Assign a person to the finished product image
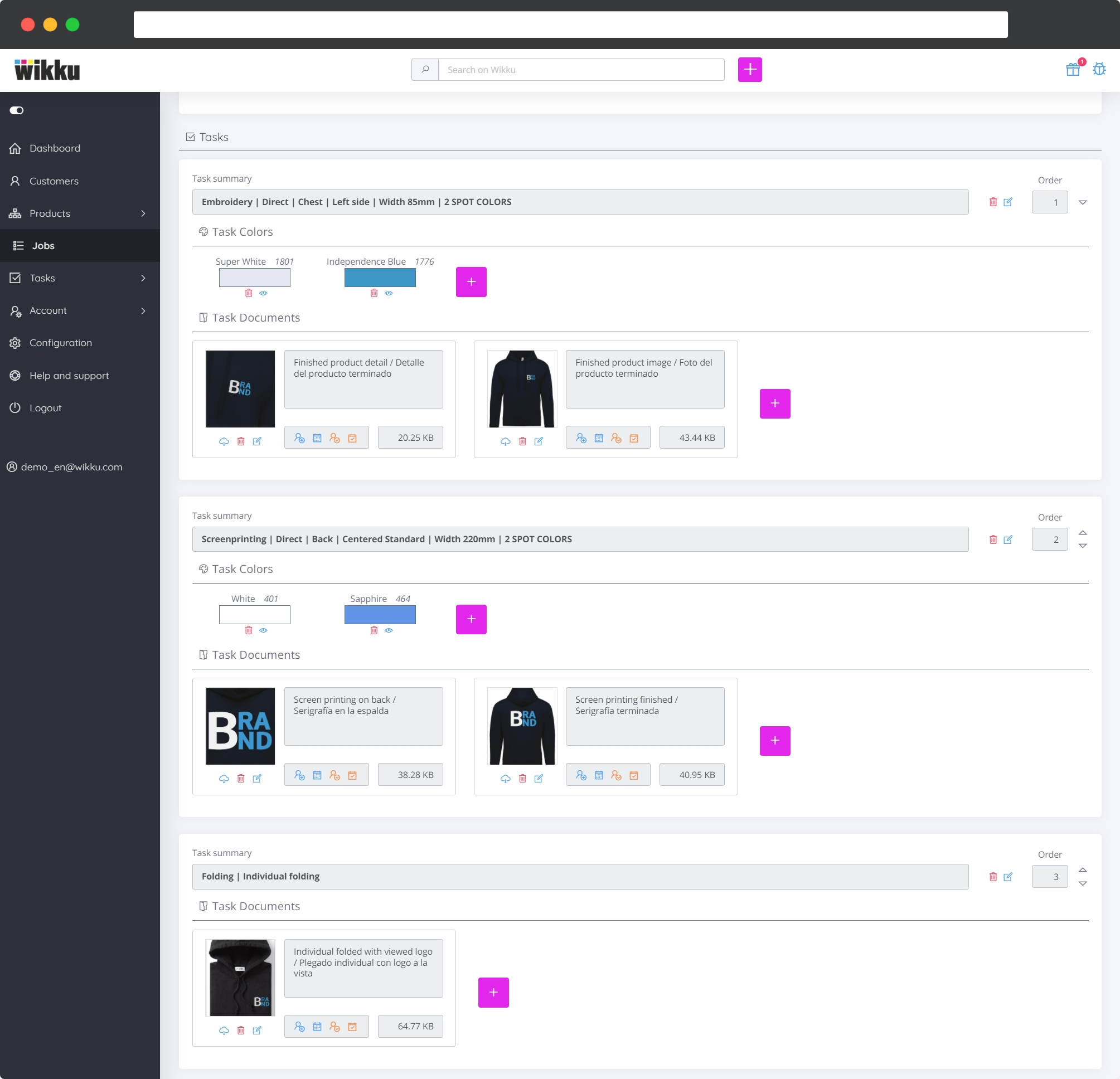 [x=582, y=438]
